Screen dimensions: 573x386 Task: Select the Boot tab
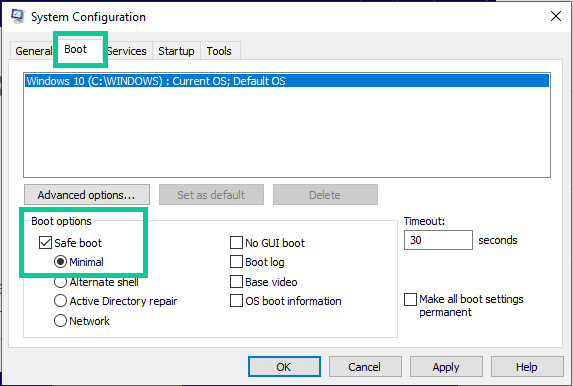coord(76,49)
